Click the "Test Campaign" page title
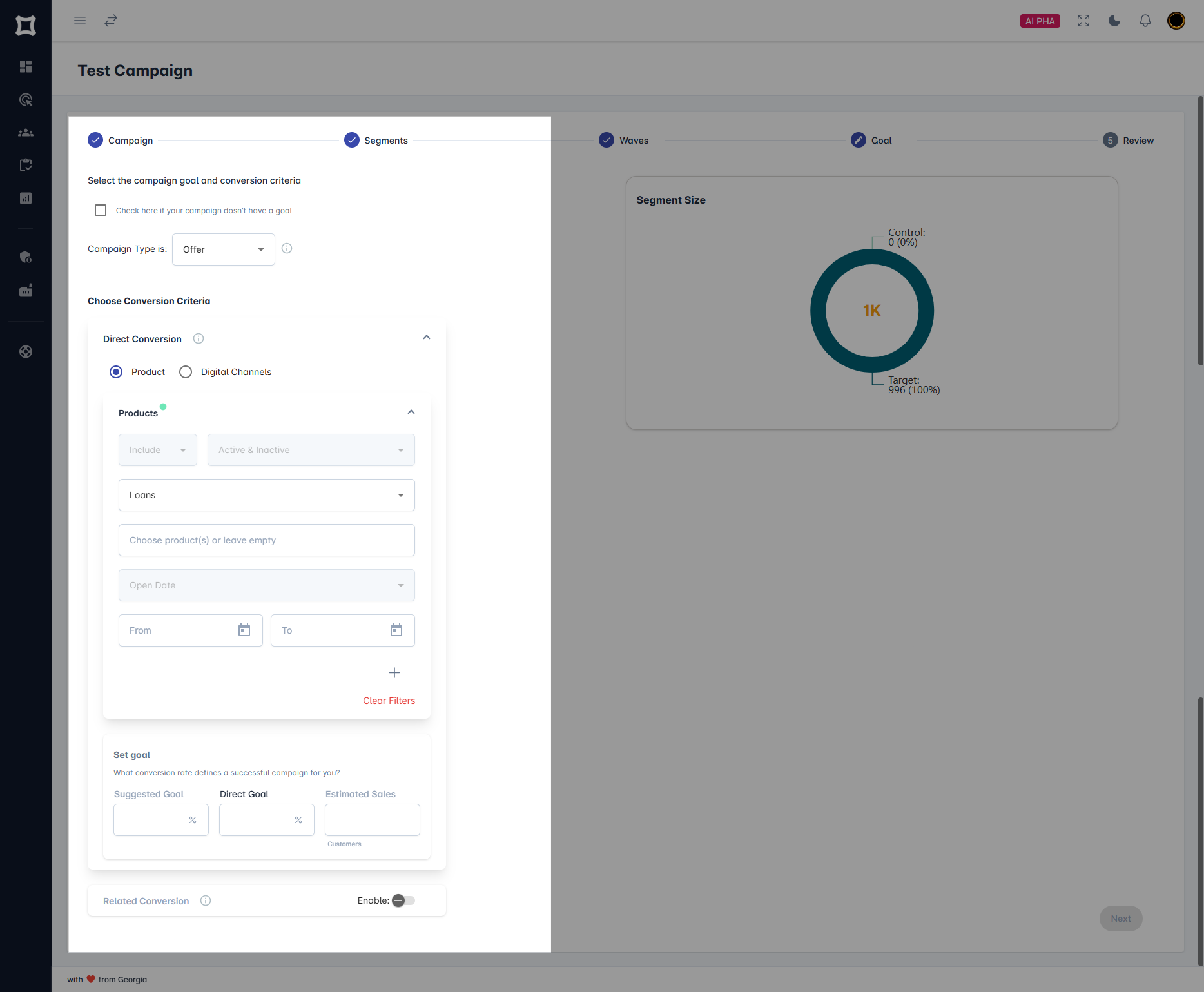Screen dimensions: 1204x992 point(135,70)
